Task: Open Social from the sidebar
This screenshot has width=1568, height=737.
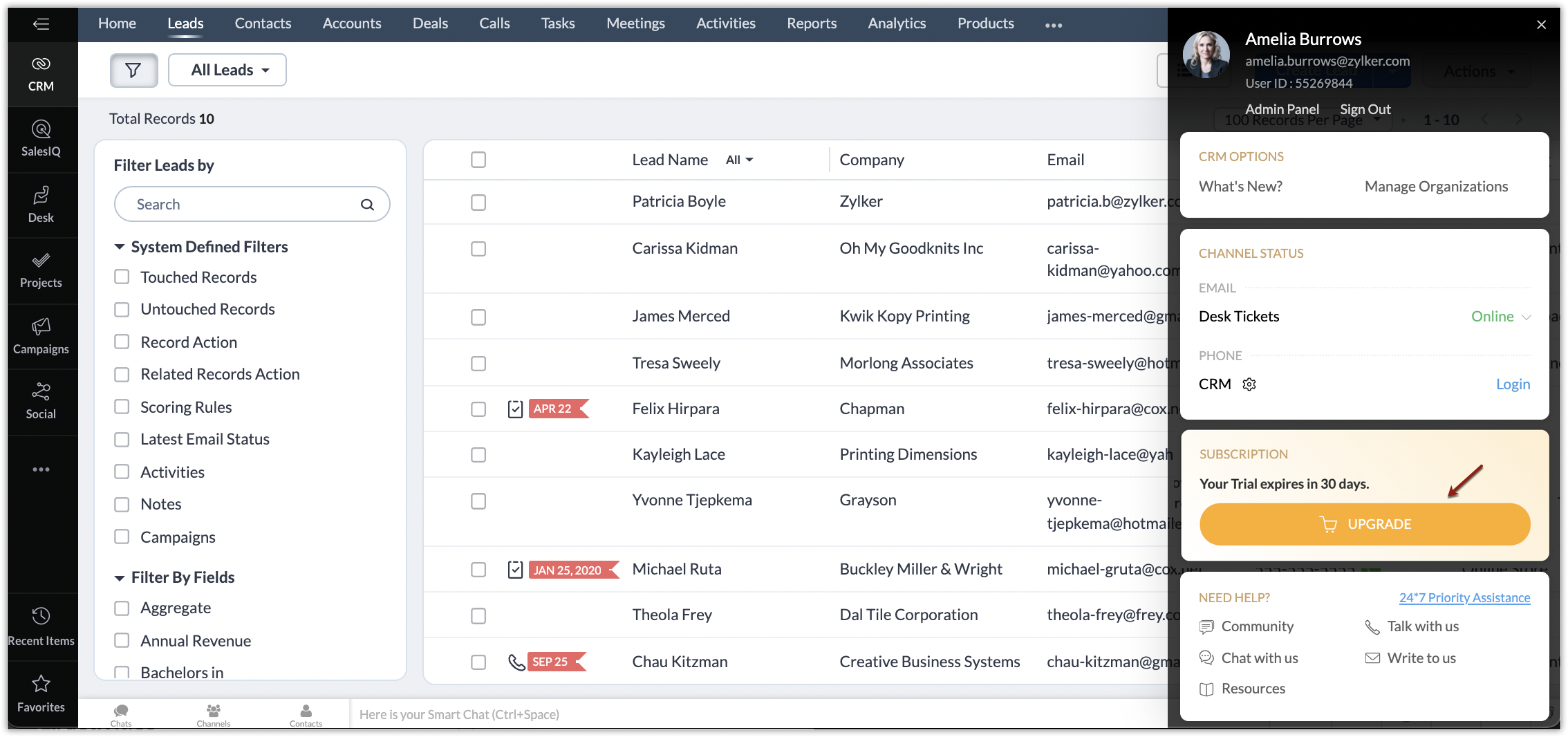Action: click(x=41, y=402)
